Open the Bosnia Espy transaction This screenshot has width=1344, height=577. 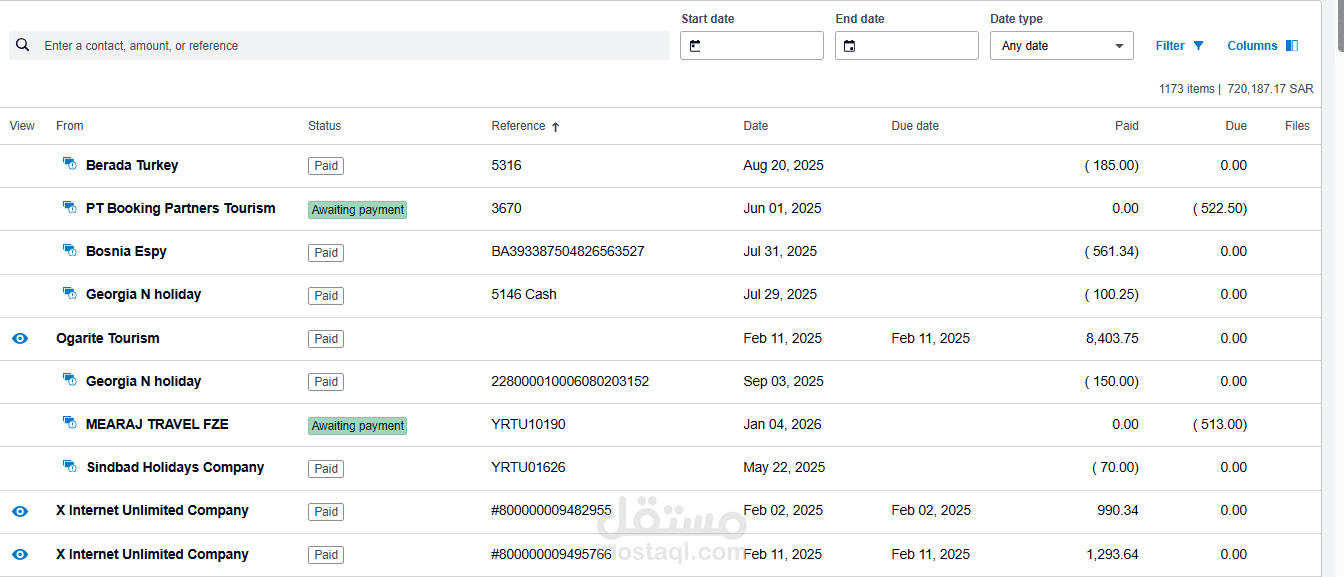[x=126, y=251]
